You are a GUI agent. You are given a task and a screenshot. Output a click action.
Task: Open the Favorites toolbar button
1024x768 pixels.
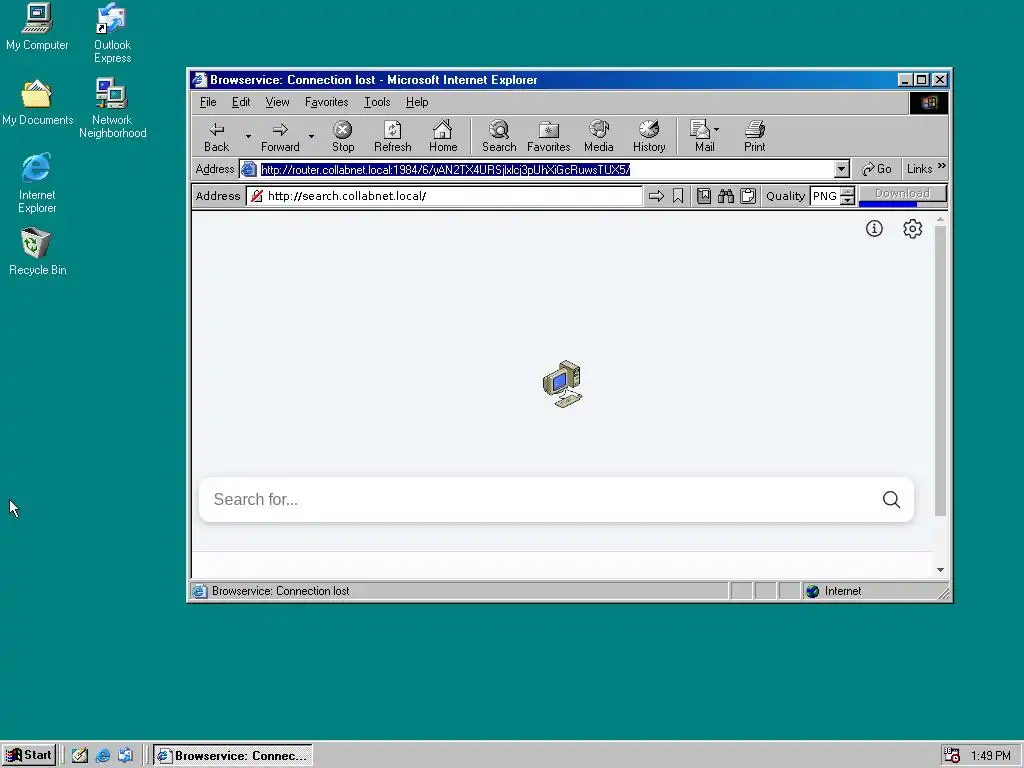pos(549,137)
